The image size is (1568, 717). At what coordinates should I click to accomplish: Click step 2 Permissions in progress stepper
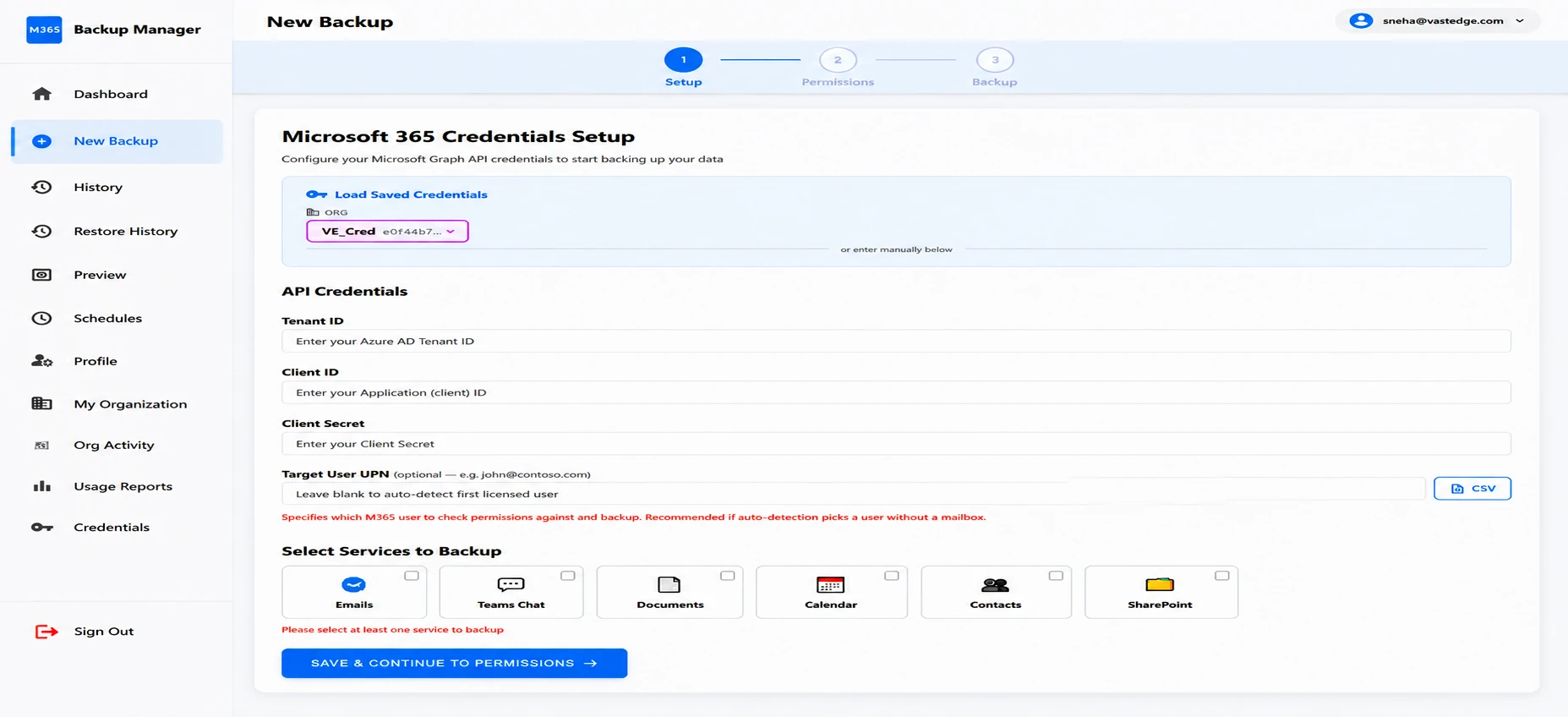838,67
